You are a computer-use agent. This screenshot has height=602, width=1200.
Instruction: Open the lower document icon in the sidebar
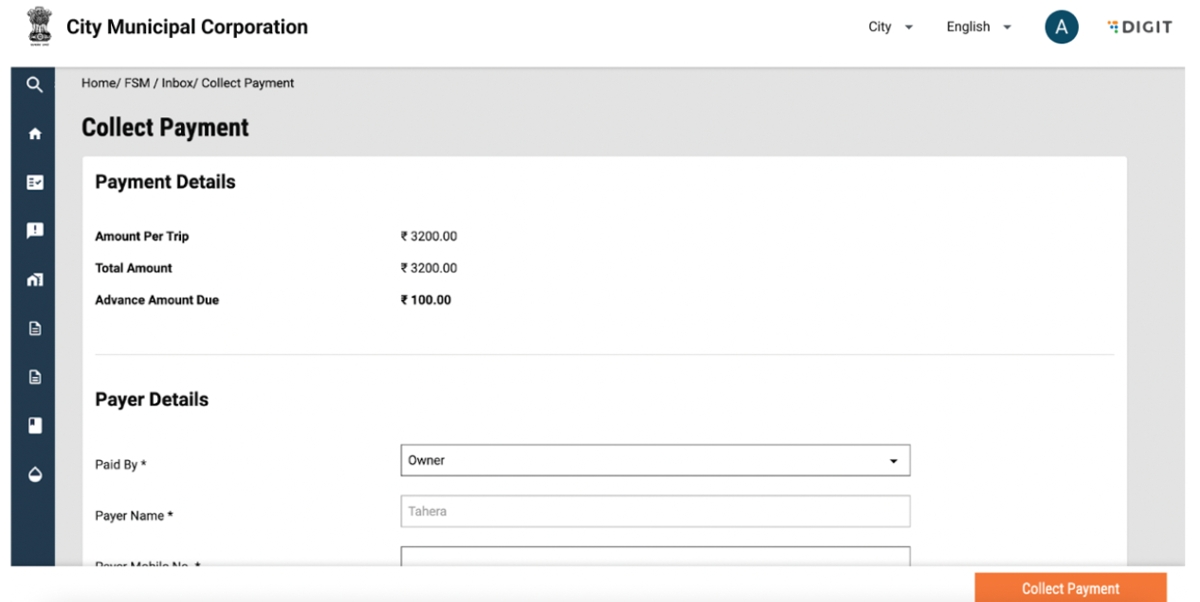point(35,377)
